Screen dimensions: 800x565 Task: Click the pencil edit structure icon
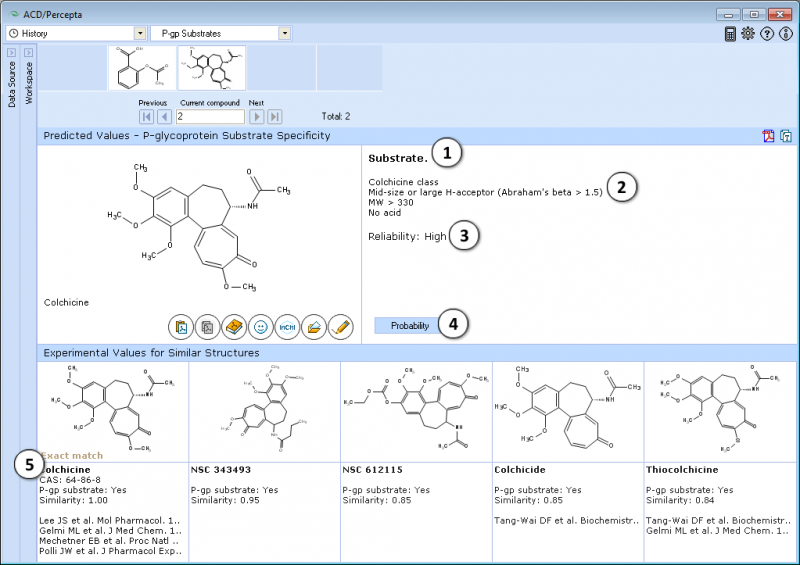[x=340, y=327]
